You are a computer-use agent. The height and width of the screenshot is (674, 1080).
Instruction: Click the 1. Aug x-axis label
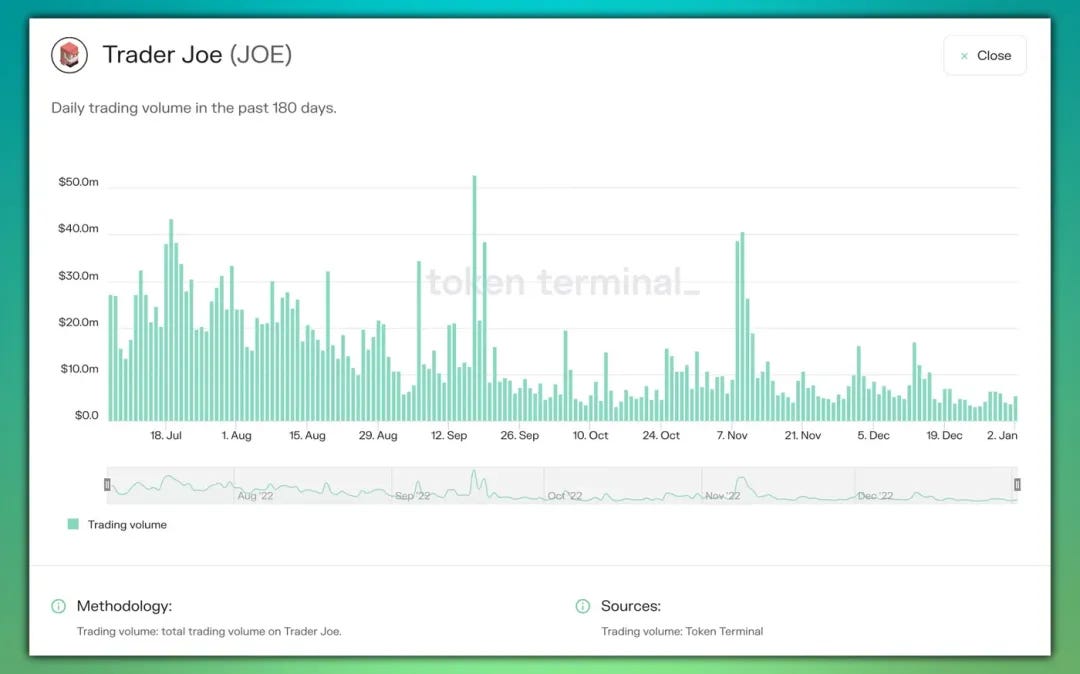pos(236,435)
